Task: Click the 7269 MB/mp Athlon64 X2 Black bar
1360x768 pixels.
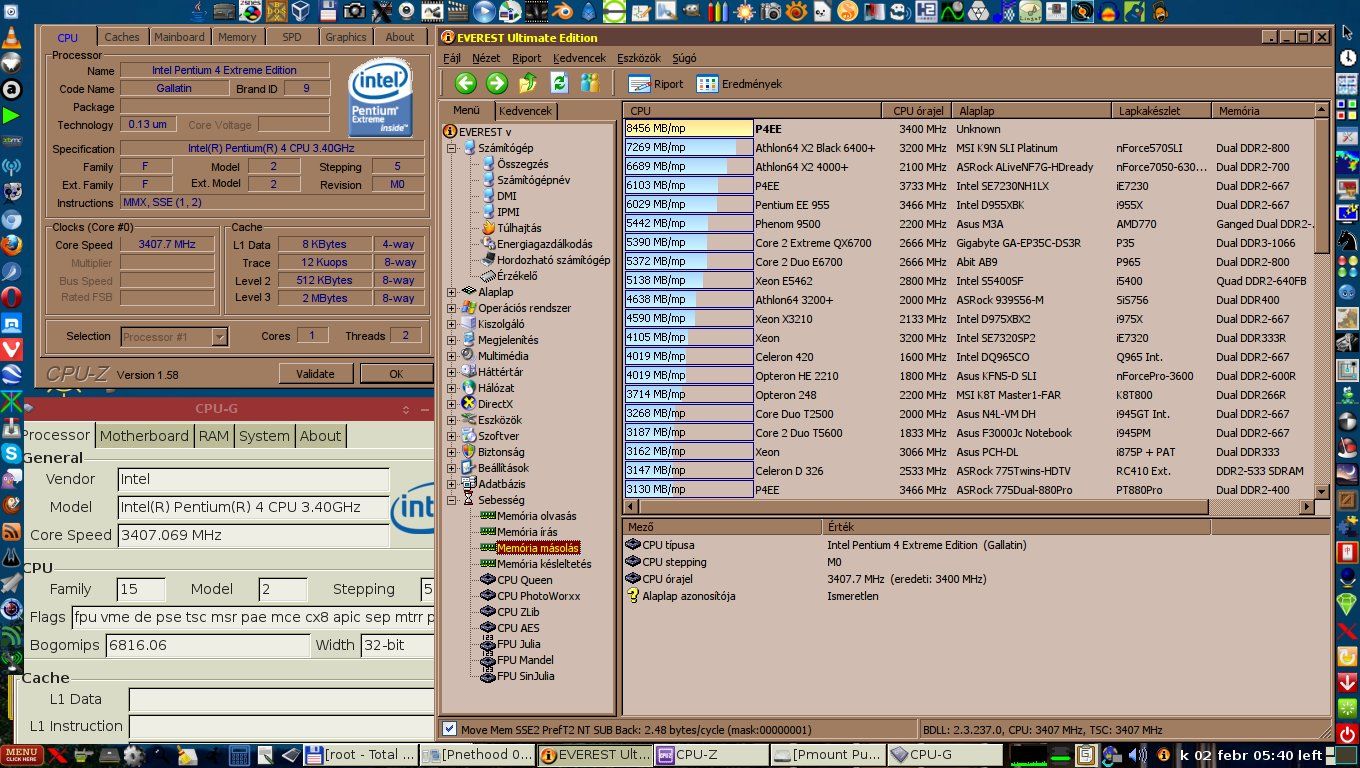Action: coord(689,148)
